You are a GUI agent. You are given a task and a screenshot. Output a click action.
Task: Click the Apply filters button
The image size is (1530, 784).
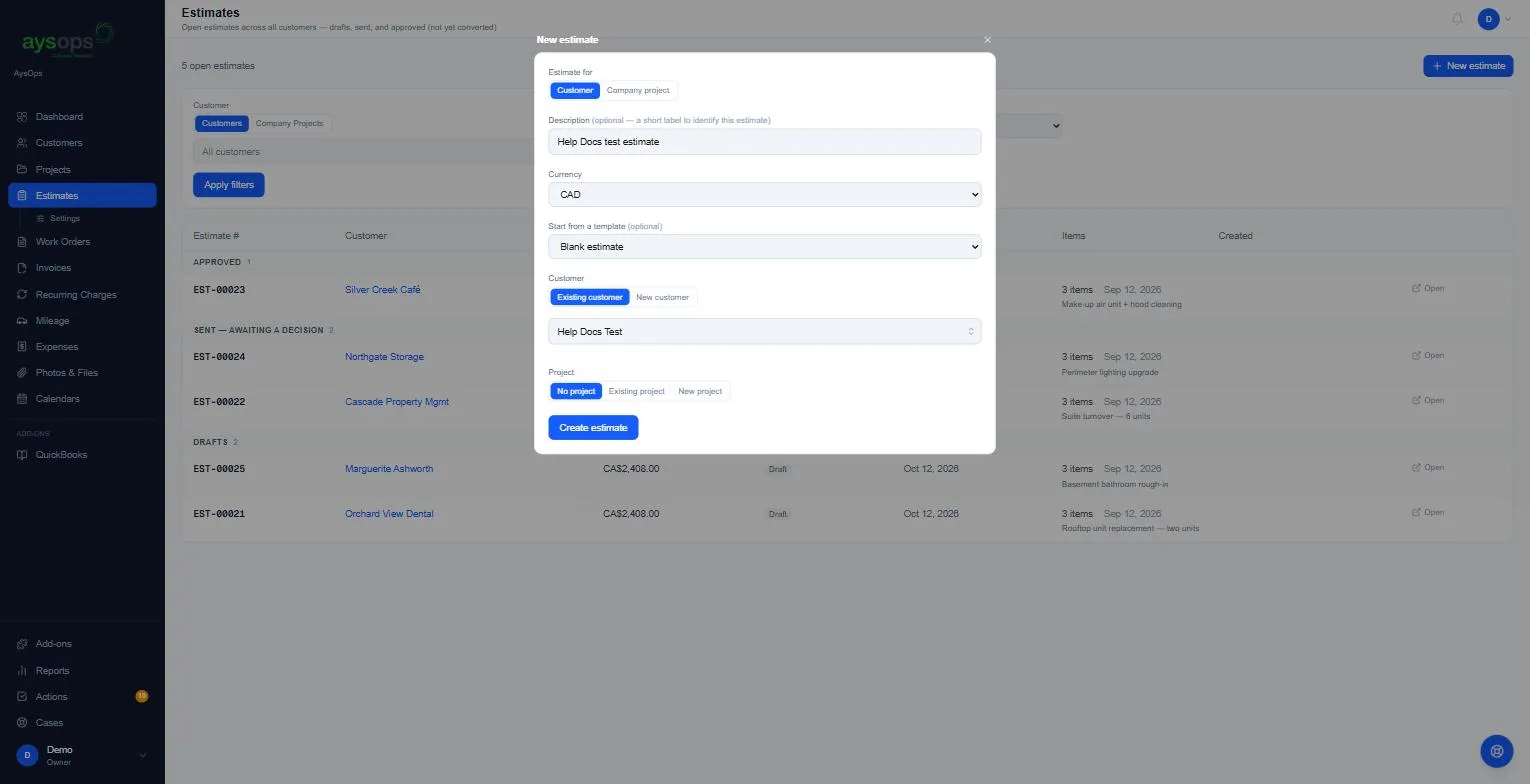coord(229,185)
